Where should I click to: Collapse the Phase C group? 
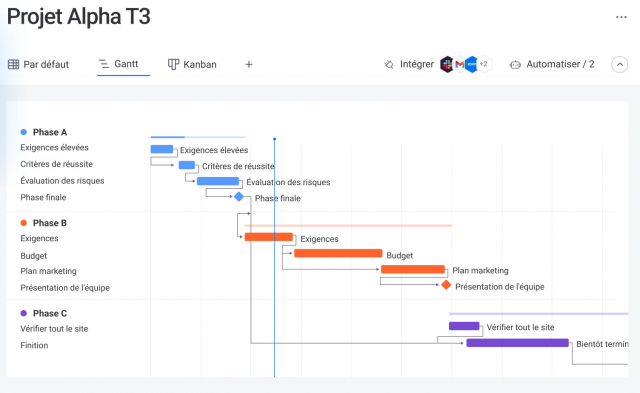point(24,313)
